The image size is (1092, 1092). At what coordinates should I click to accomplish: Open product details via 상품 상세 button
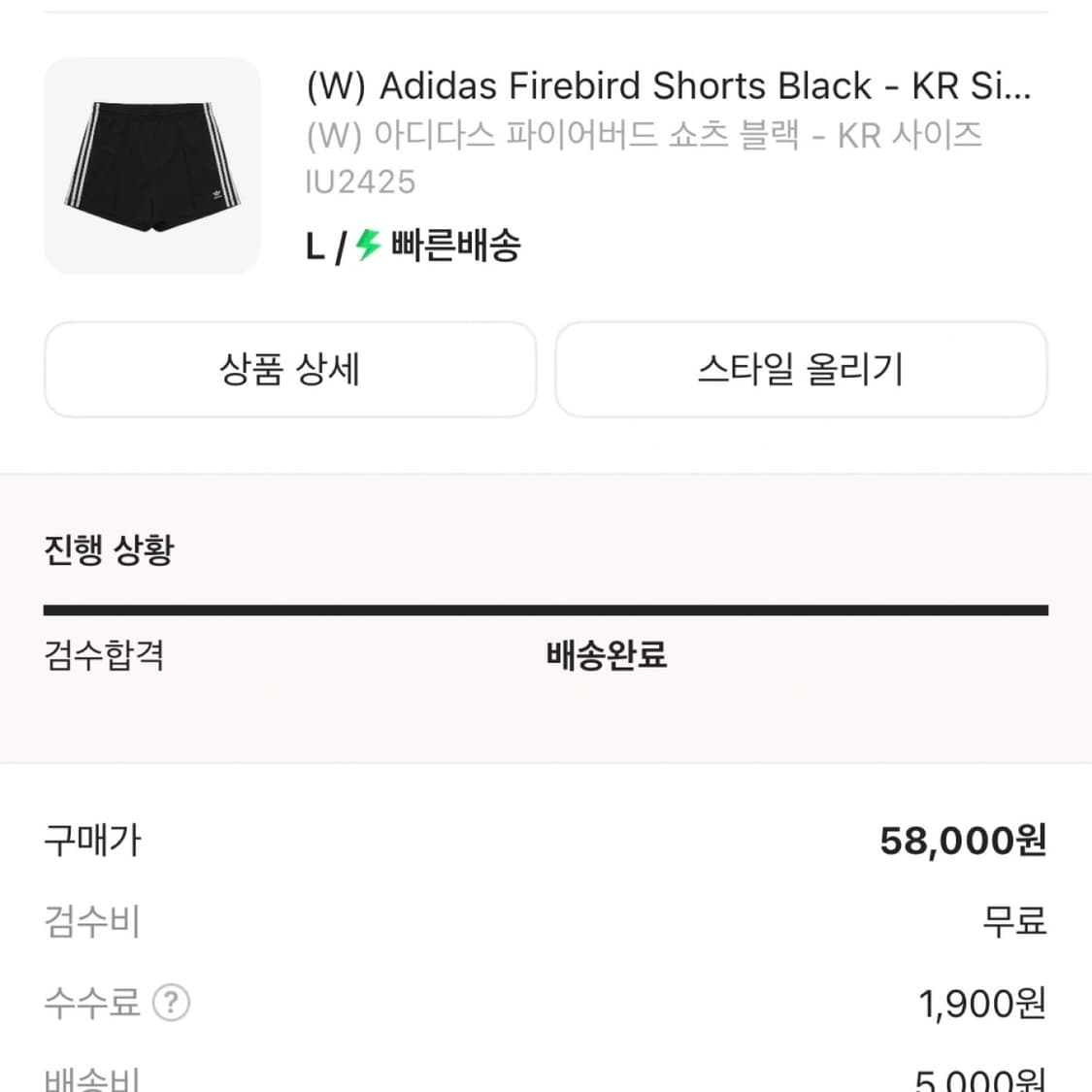point(289,370)
